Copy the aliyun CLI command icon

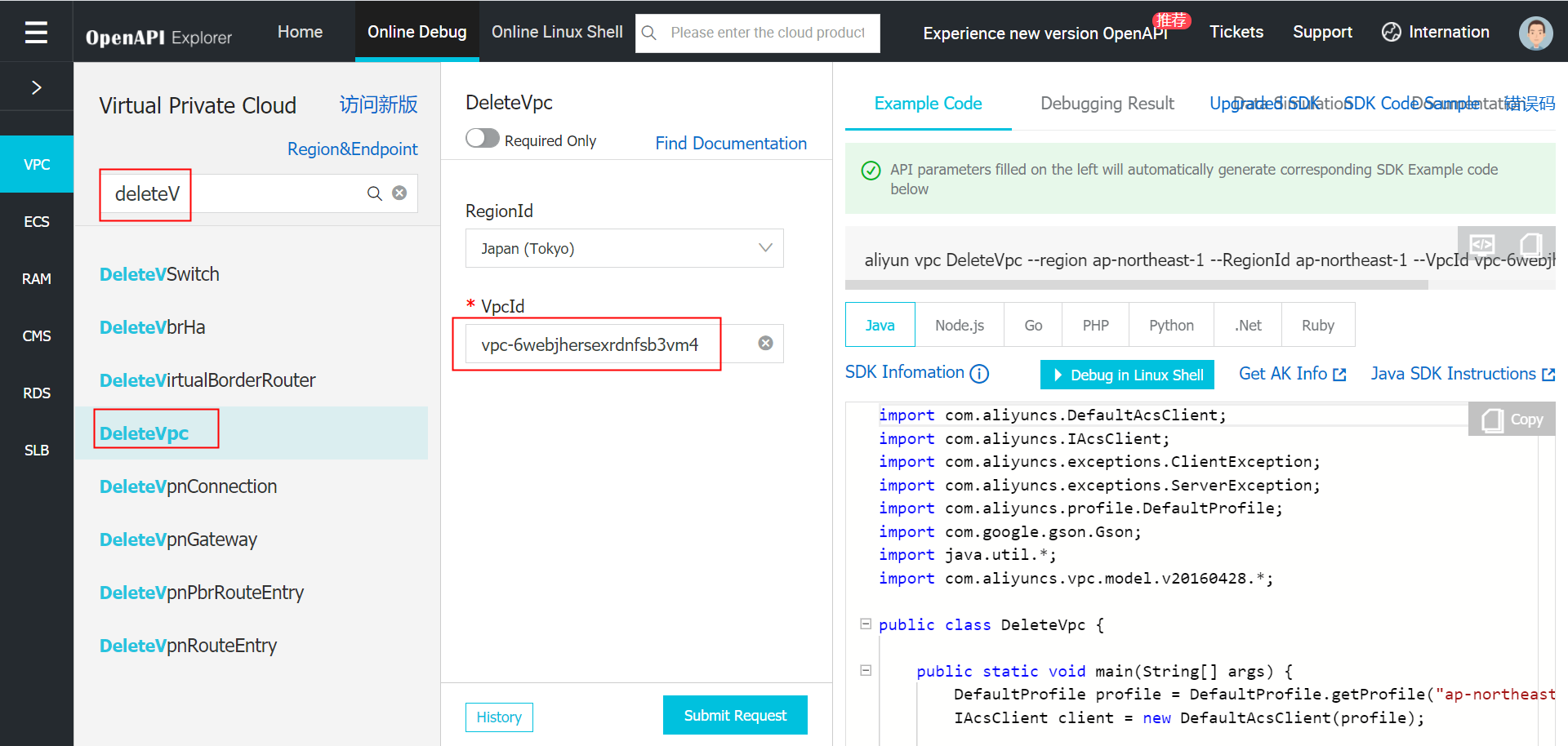(x=1530, y=243)
